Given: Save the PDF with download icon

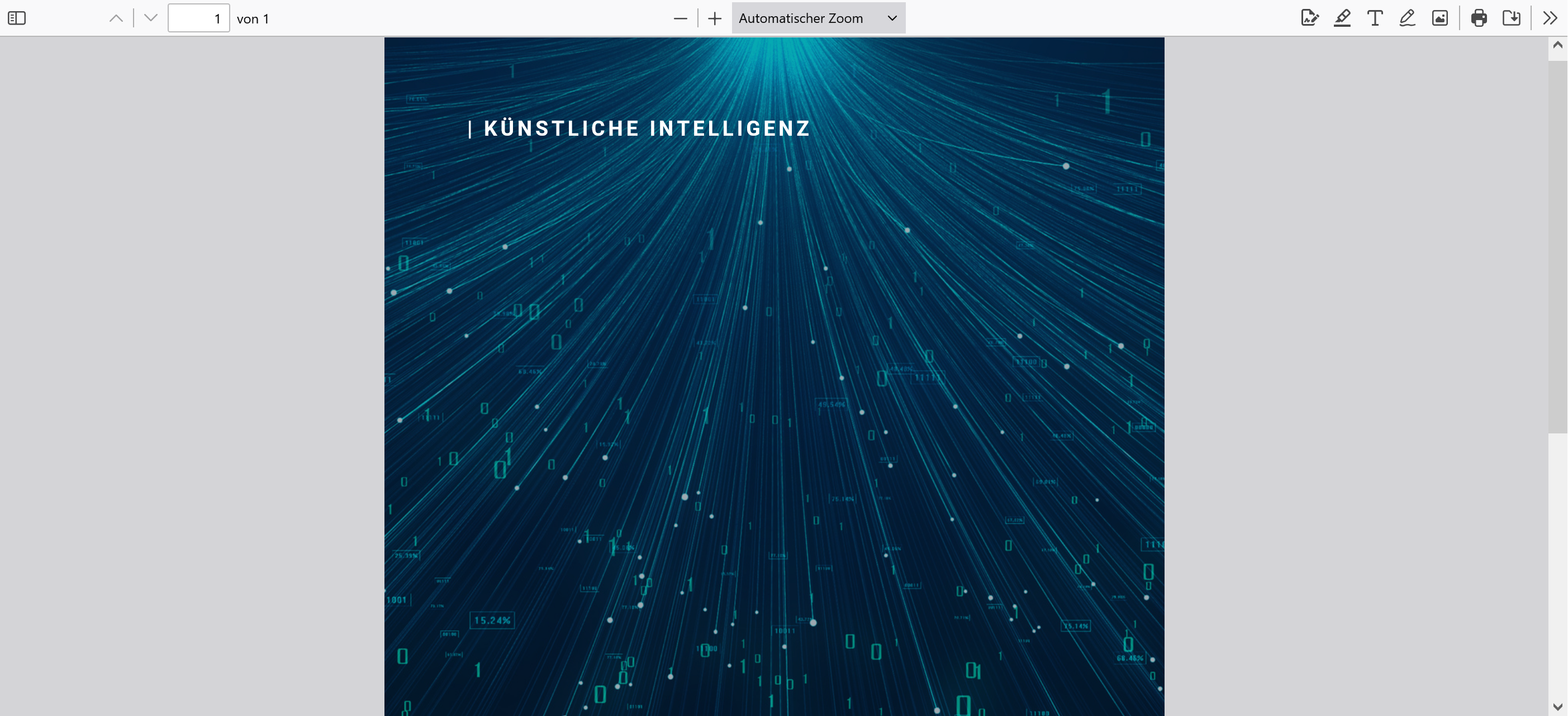Looking at the screenshot, I should [1512, 18].
